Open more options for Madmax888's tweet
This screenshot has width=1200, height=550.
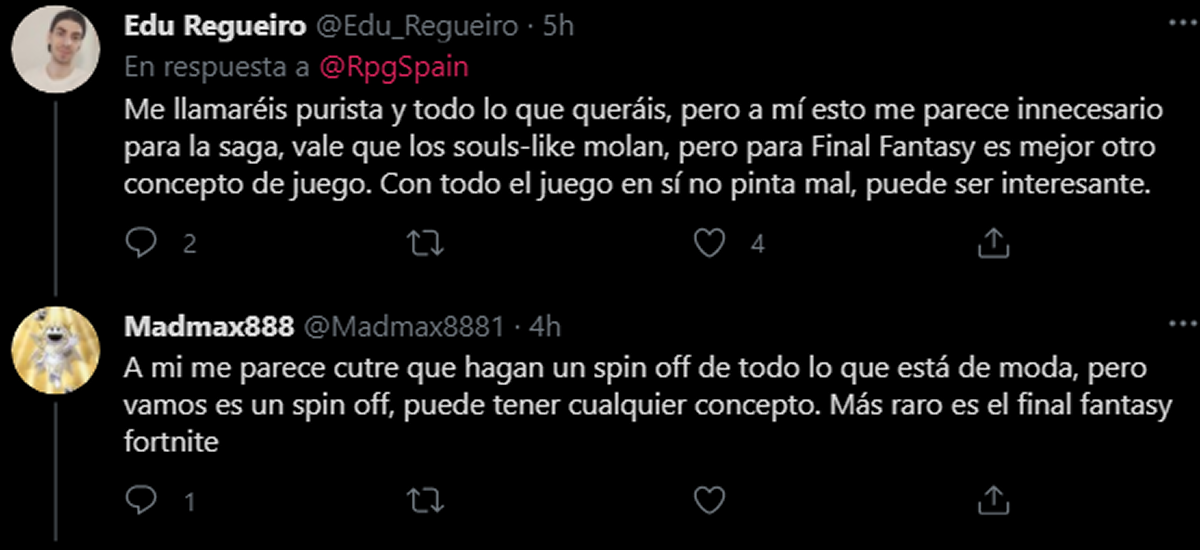[x=1182, y=325]
